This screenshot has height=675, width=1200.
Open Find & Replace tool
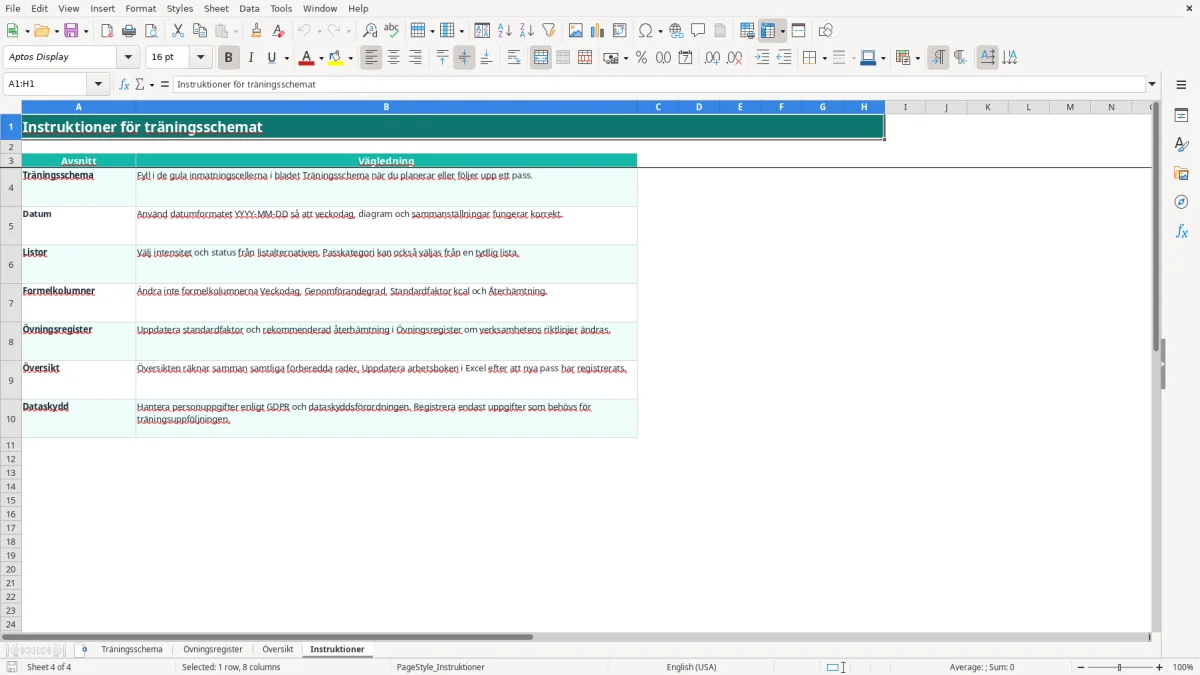coord(370,31)
